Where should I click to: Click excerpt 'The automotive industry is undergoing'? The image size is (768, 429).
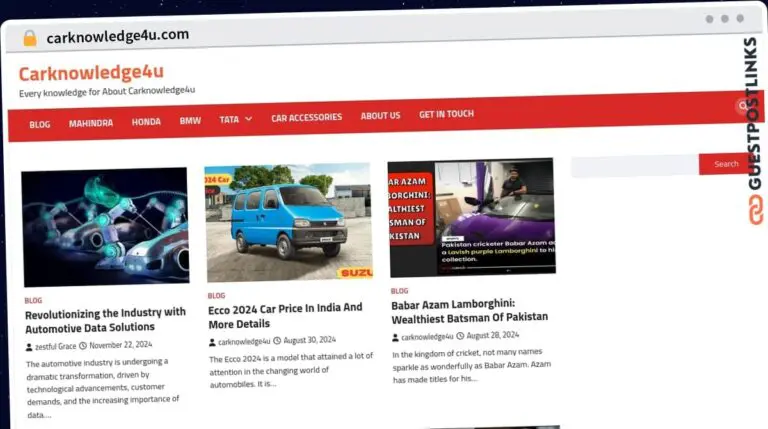tap(103, 388)
